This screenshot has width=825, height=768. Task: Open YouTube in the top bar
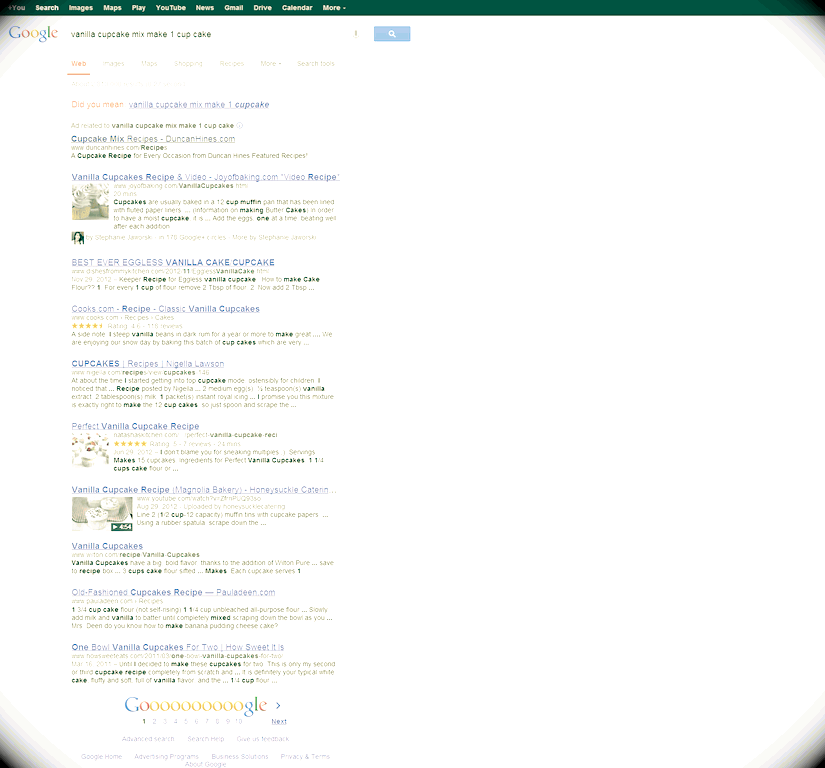170,8
